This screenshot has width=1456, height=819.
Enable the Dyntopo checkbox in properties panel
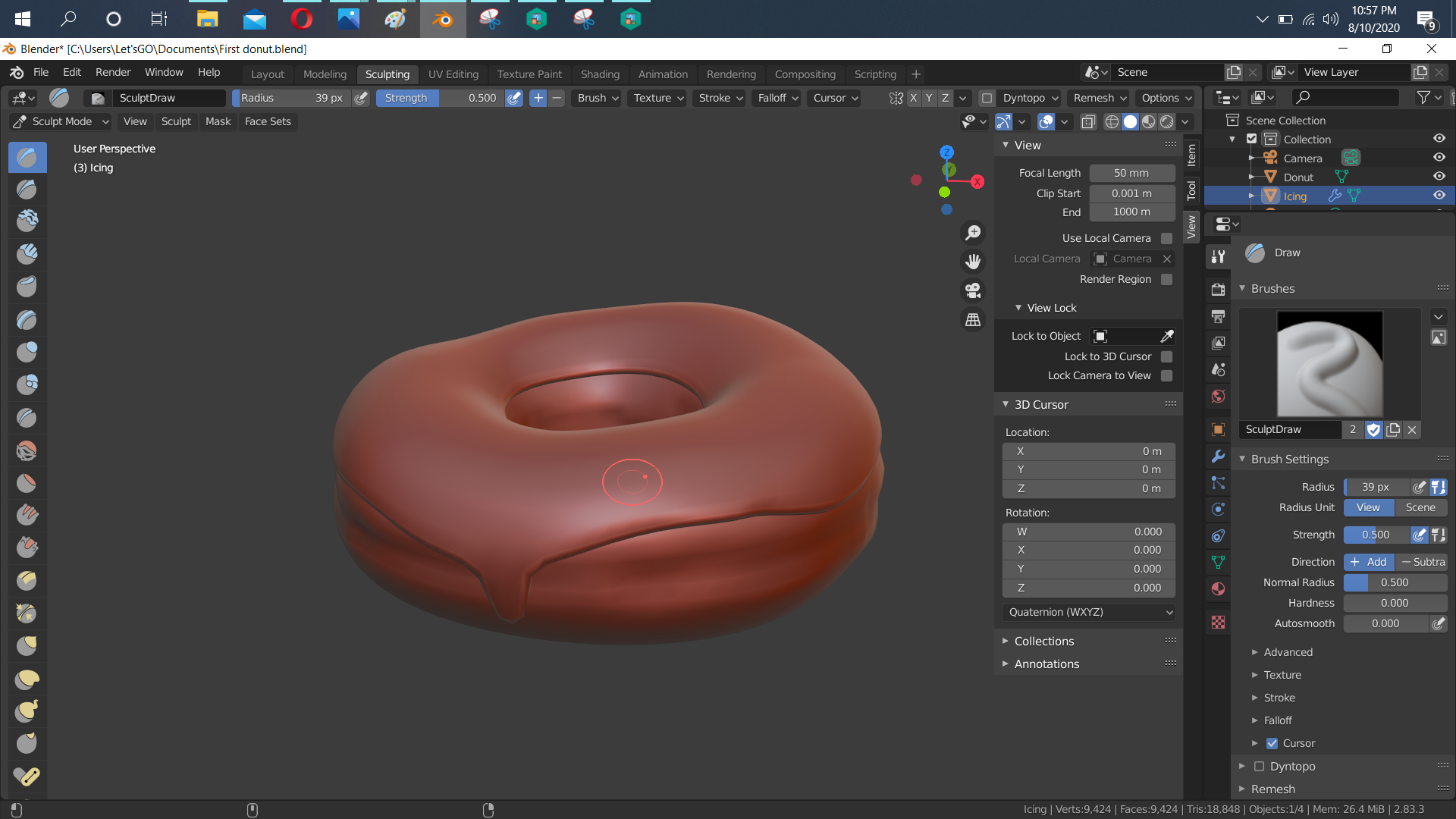tap(1260, 767)
